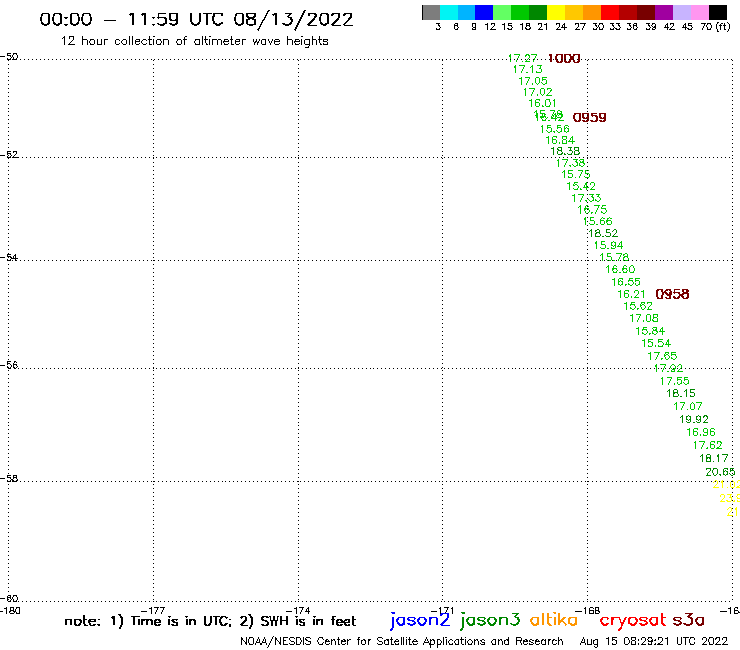Click the 16.75 wave height value
Screen dimensions: 740x650
[x=592, y=210]
